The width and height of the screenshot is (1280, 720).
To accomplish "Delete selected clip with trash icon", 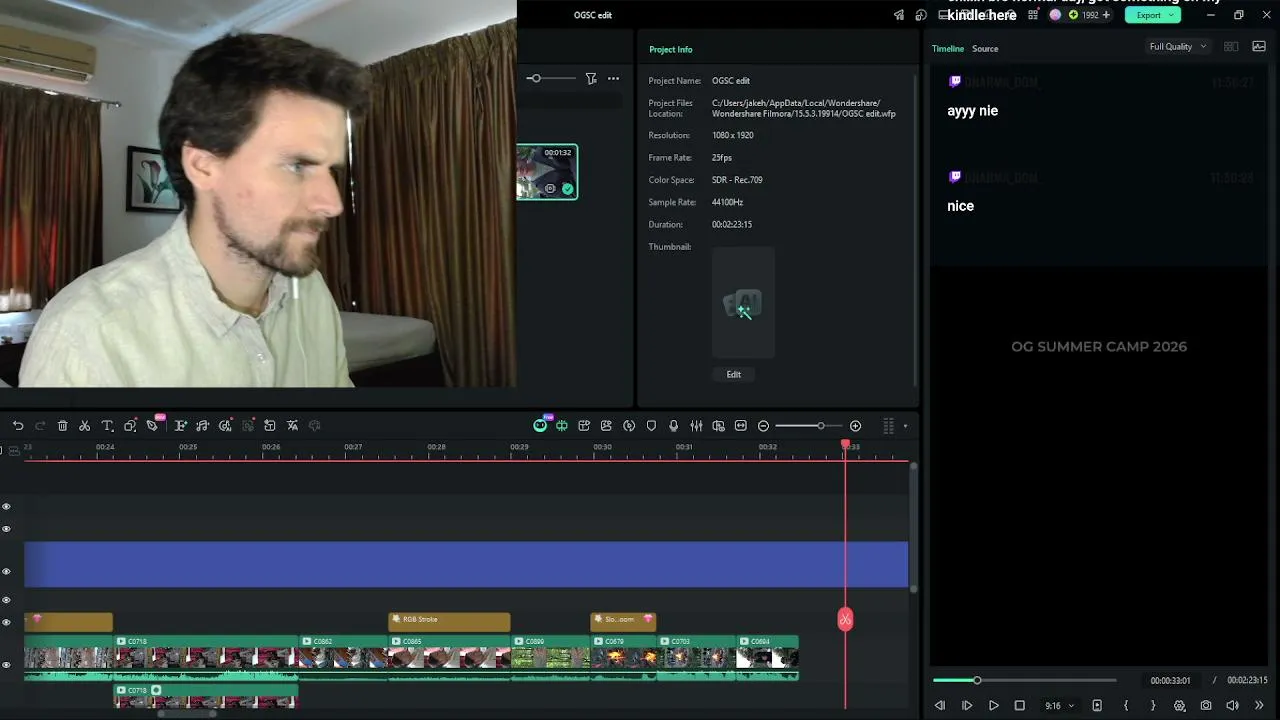I will 63,426.
